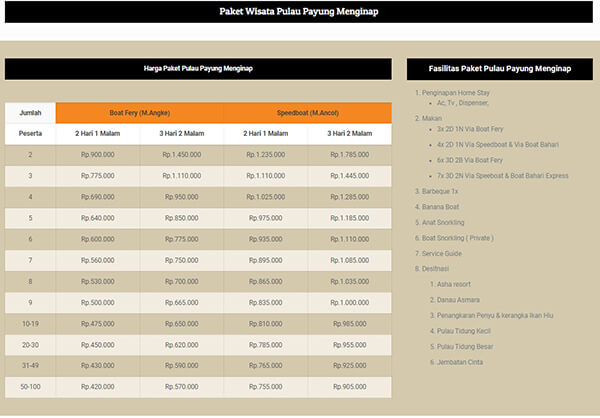Screen dimensions: 600x418
Task: Click '2 Hari 1 Malam' under Boat Fery
Action: (98, 134)
